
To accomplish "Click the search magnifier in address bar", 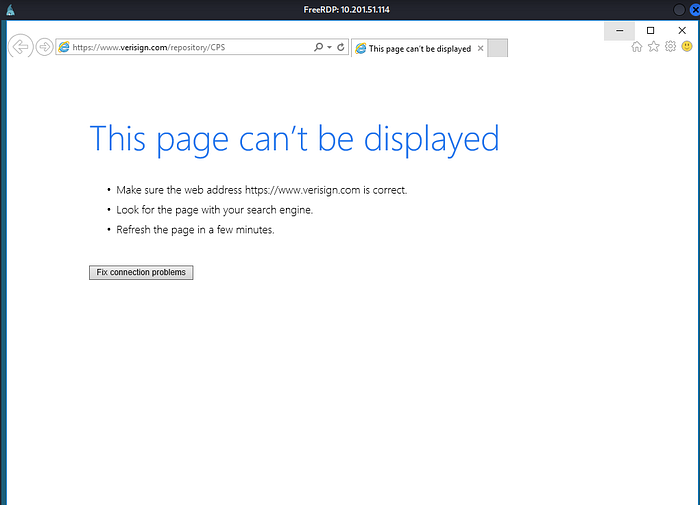I will pyautogui.click(x=318, y=47).
